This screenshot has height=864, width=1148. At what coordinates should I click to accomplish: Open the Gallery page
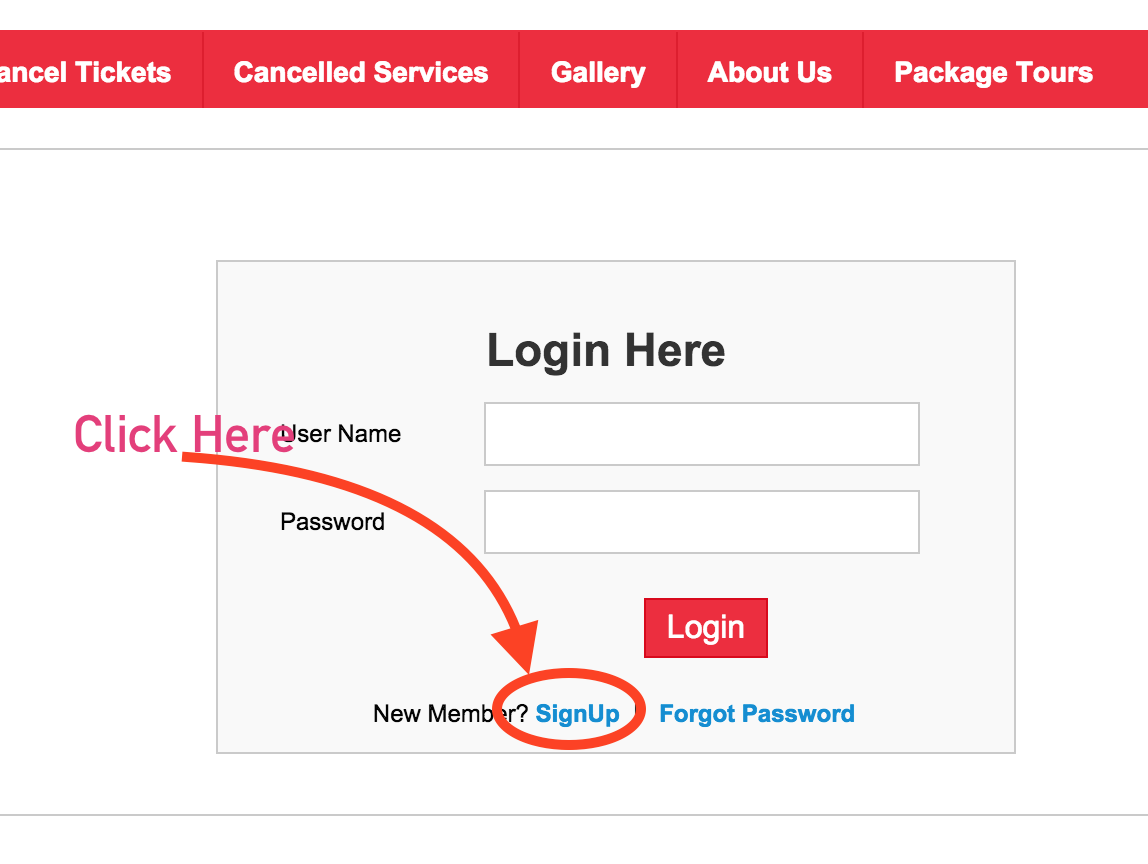(597, 71)
